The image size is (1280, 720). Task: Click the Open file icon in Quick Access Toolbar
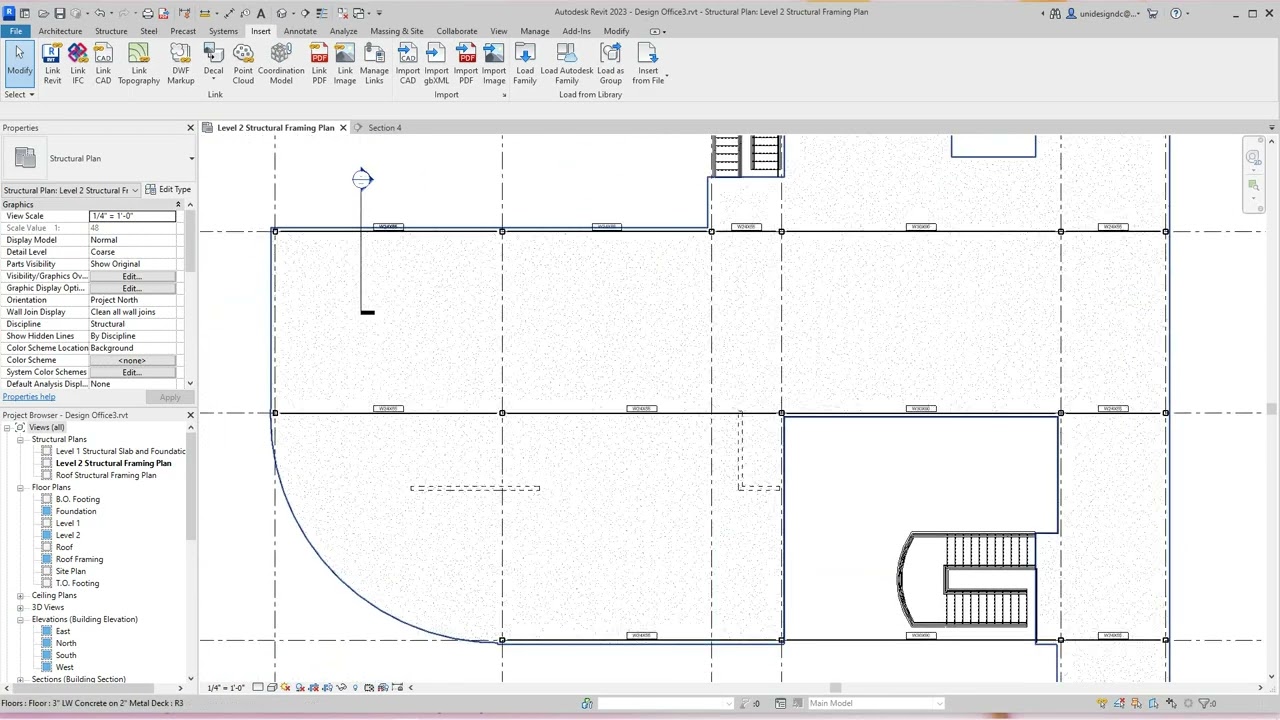tap(43, 13)
